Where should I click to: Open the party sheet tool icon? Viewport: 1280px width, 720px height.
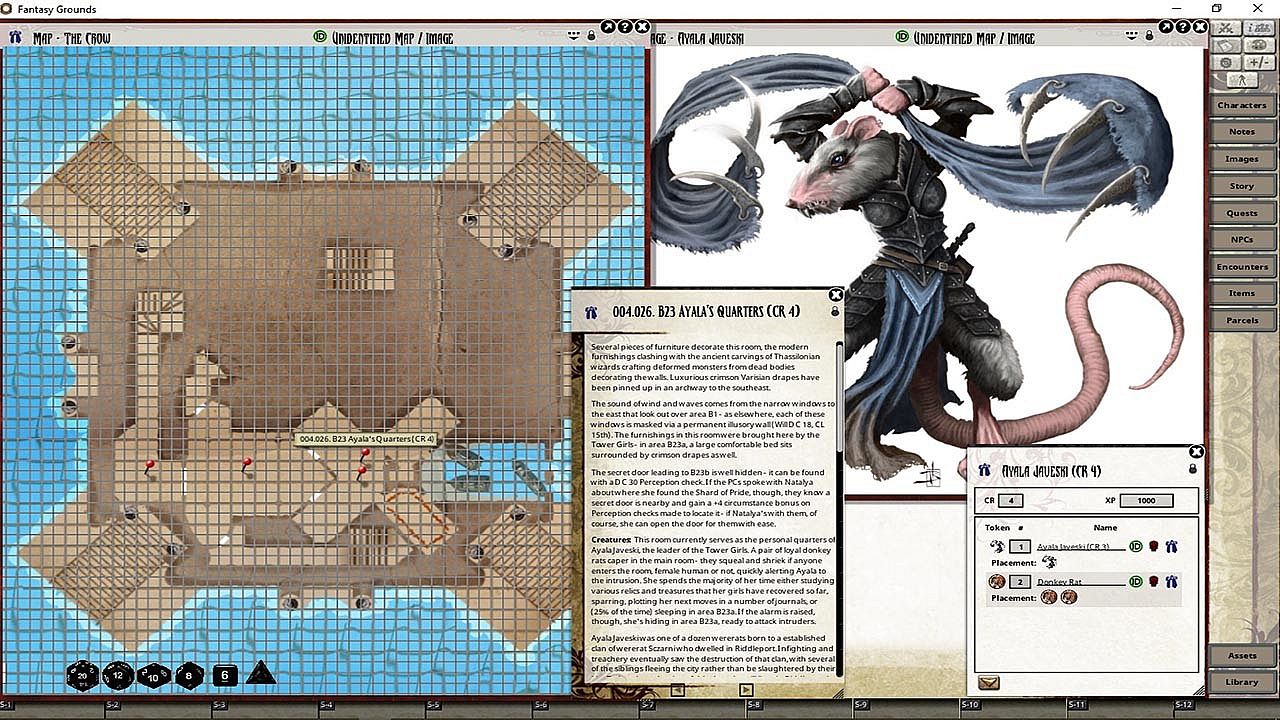1258,28
